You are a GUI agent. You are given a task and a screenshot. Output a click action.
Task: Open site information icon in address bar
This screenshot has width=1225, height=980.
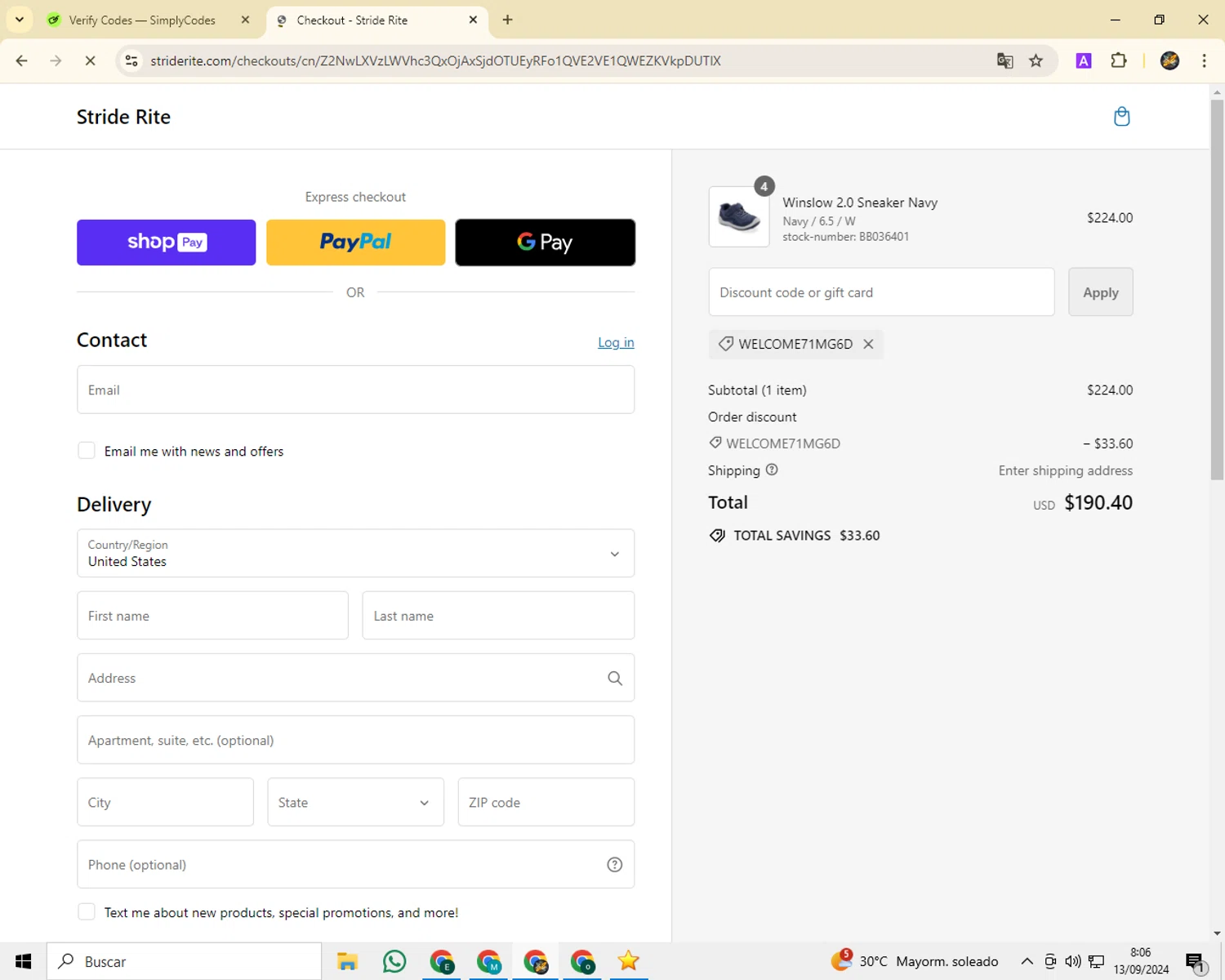(131, 60)
